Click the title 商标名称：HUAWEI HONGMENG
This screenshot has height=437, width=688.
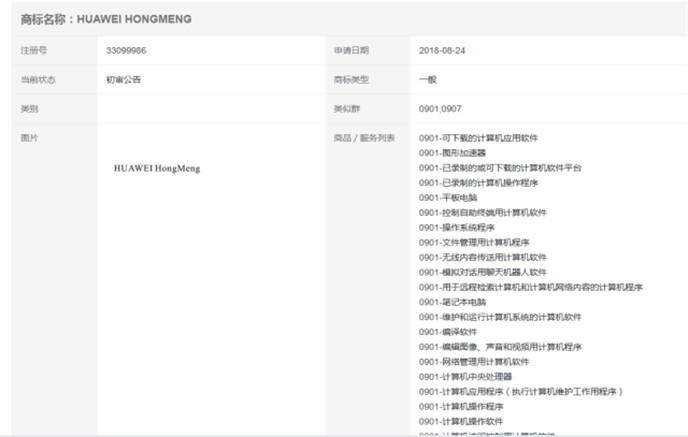pos(106,19)
